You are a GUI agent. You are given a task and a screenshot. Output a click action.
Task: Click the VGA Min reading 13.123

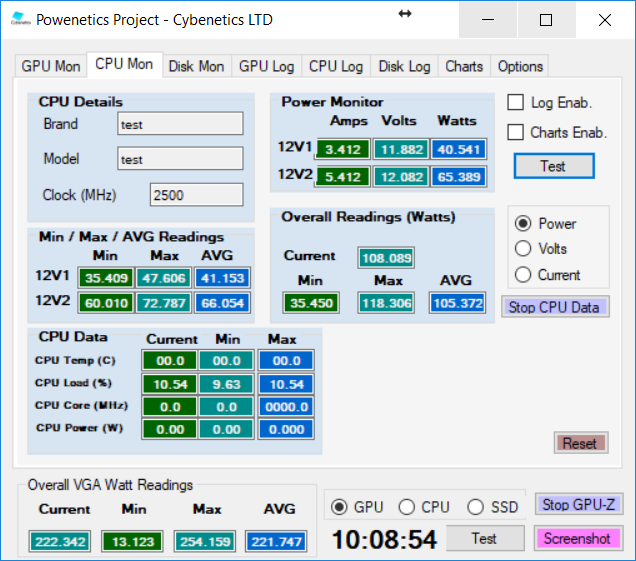click(133, 541)
